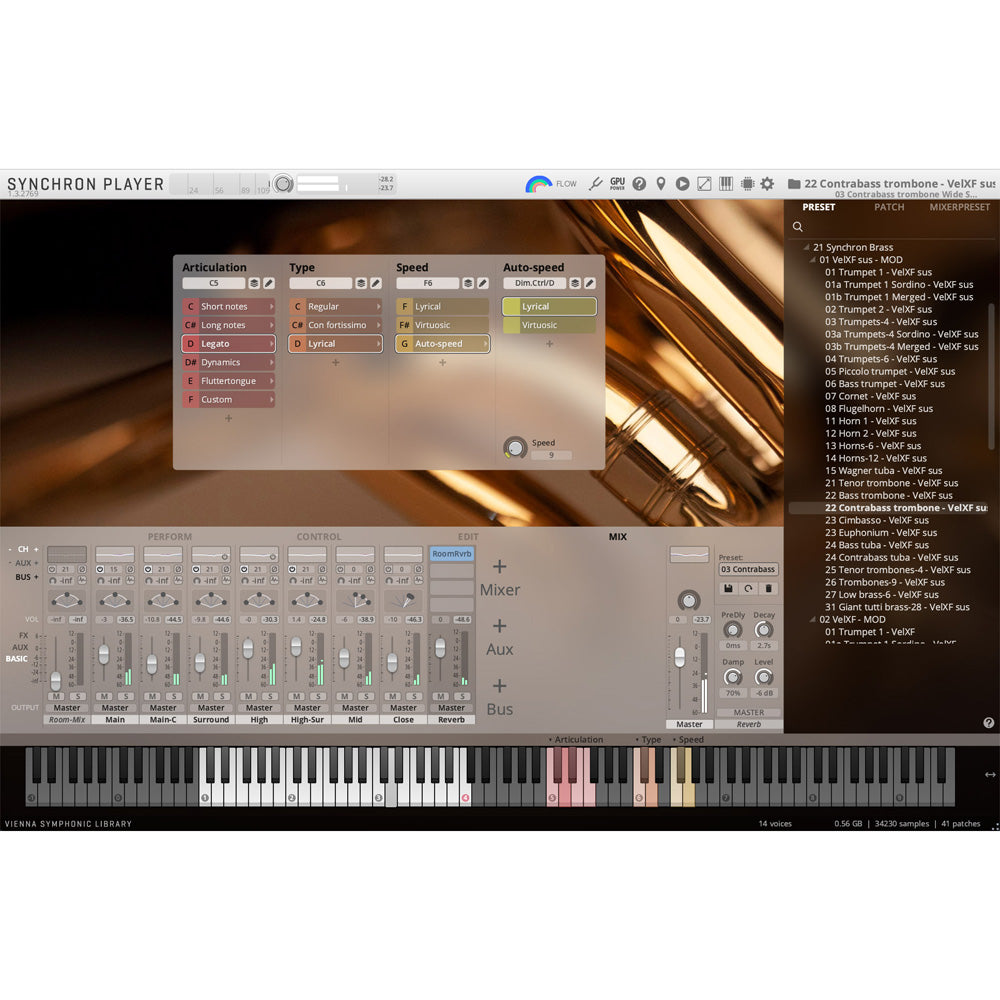This screenshot has height=1000, width=1000.
Task: Delete reverb preset with trash icon
Action: pos(768,589)
